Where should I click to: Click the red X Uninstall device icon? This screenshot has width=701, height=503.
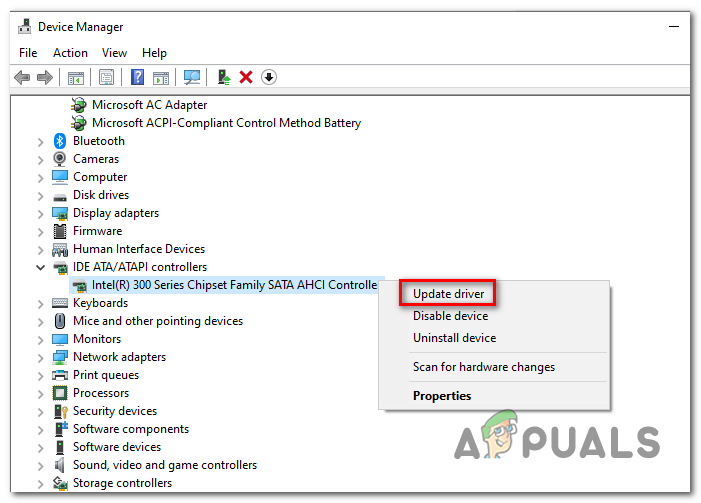[x=246, y=77]
